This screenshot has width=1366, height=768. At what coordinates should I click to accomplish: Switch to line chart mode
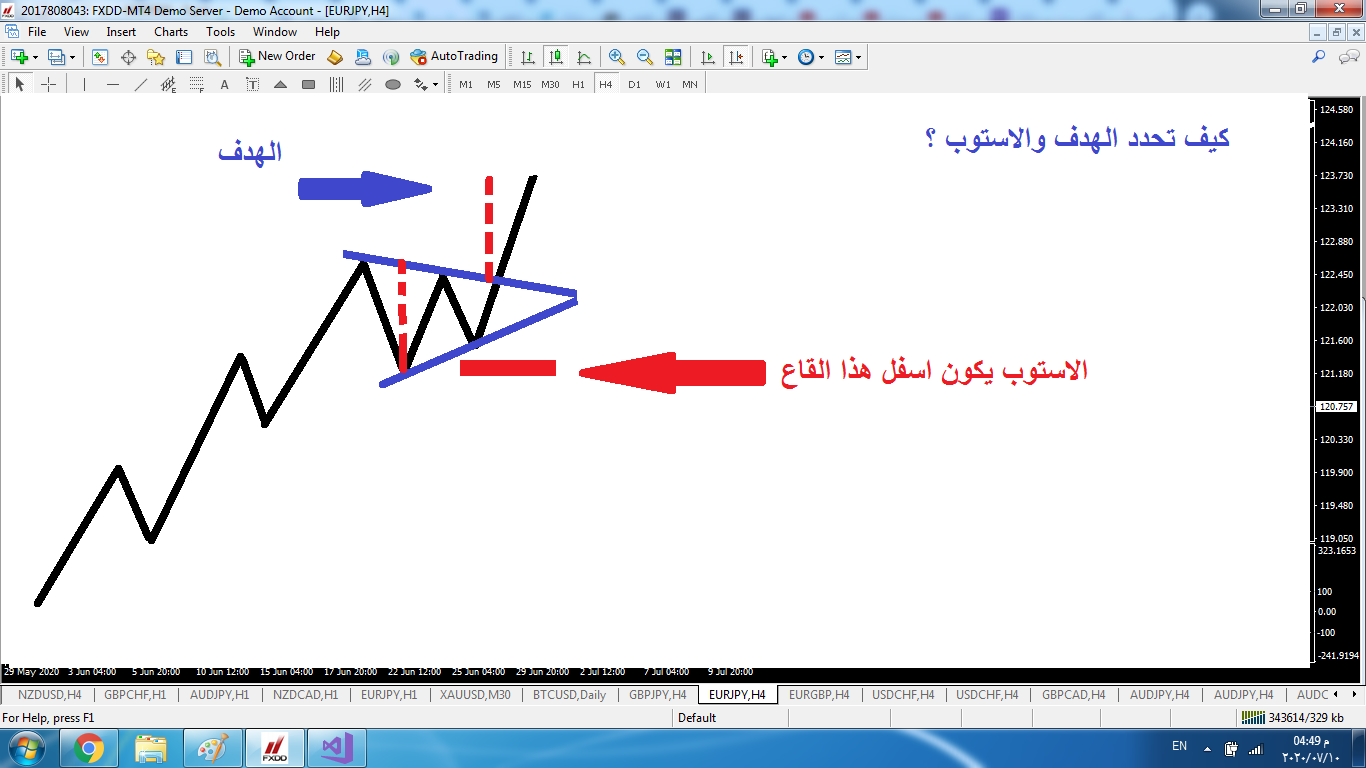584,57
